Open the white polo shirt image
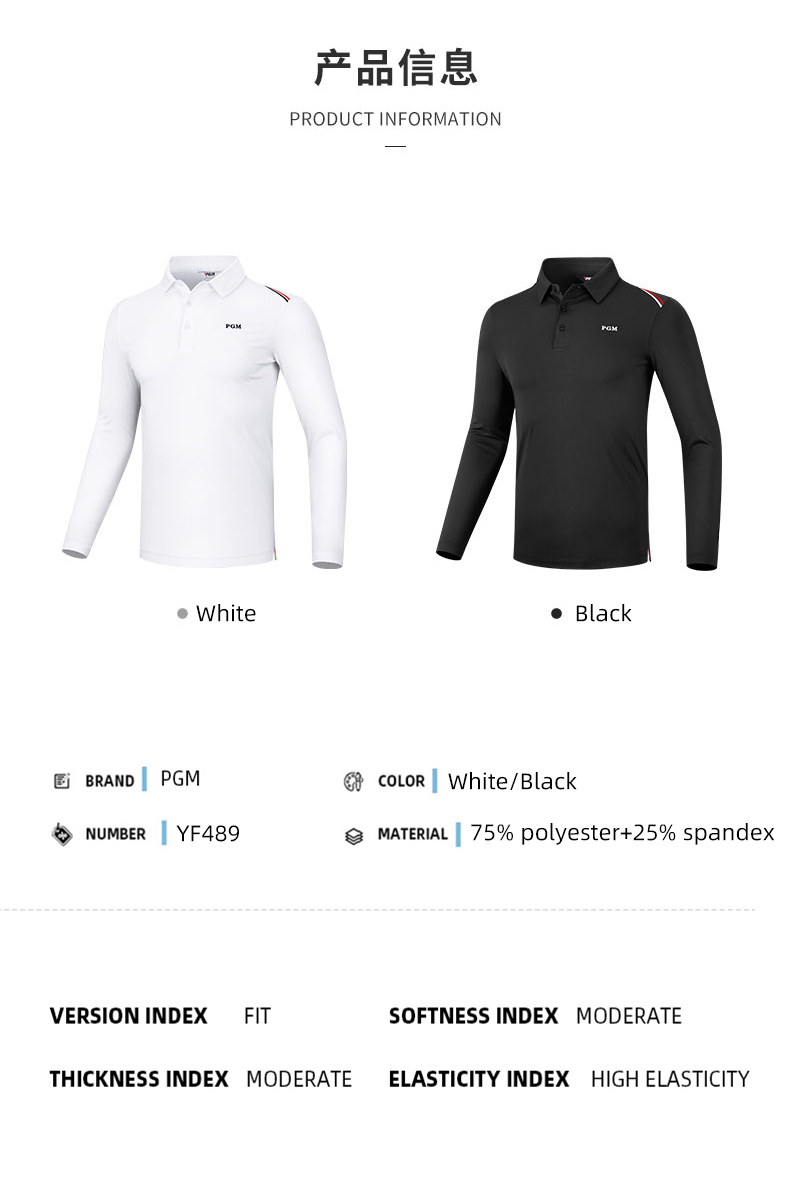Image resolution: width=790 pixels, height=1185 pixels. click(x=205, y=412)
